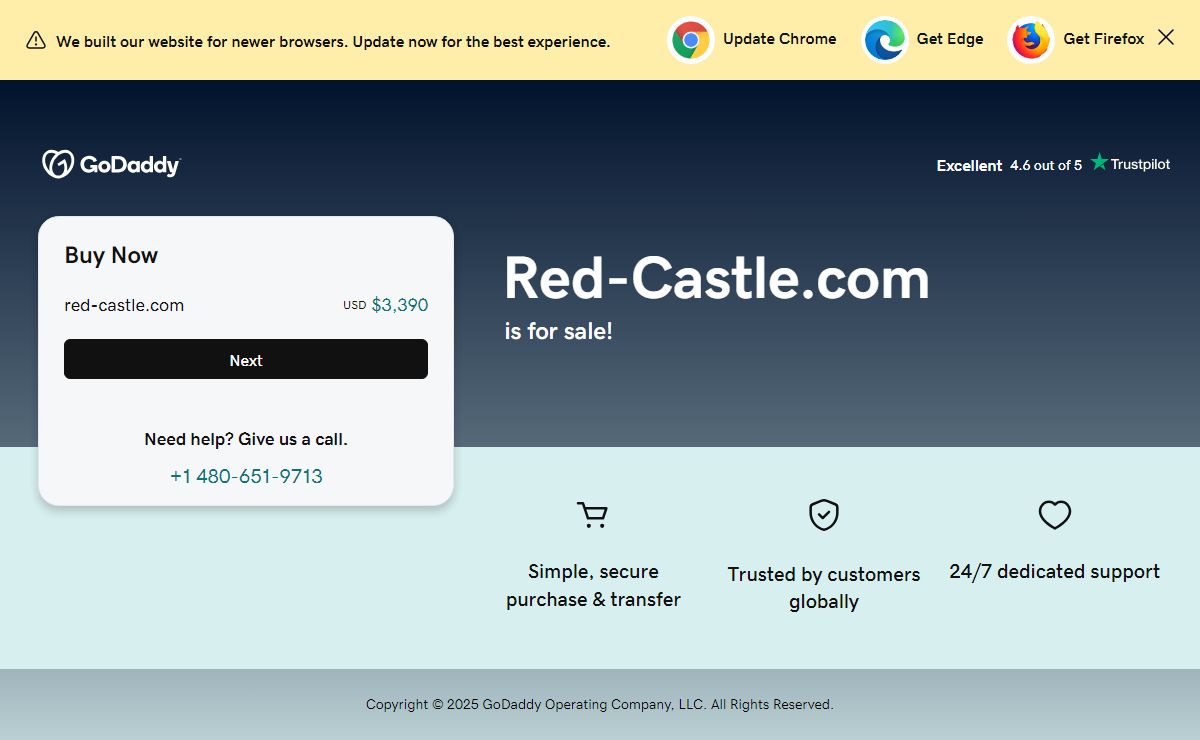Call the +1 480-651-9713 phone link
1200x740 pixels.
246,476
